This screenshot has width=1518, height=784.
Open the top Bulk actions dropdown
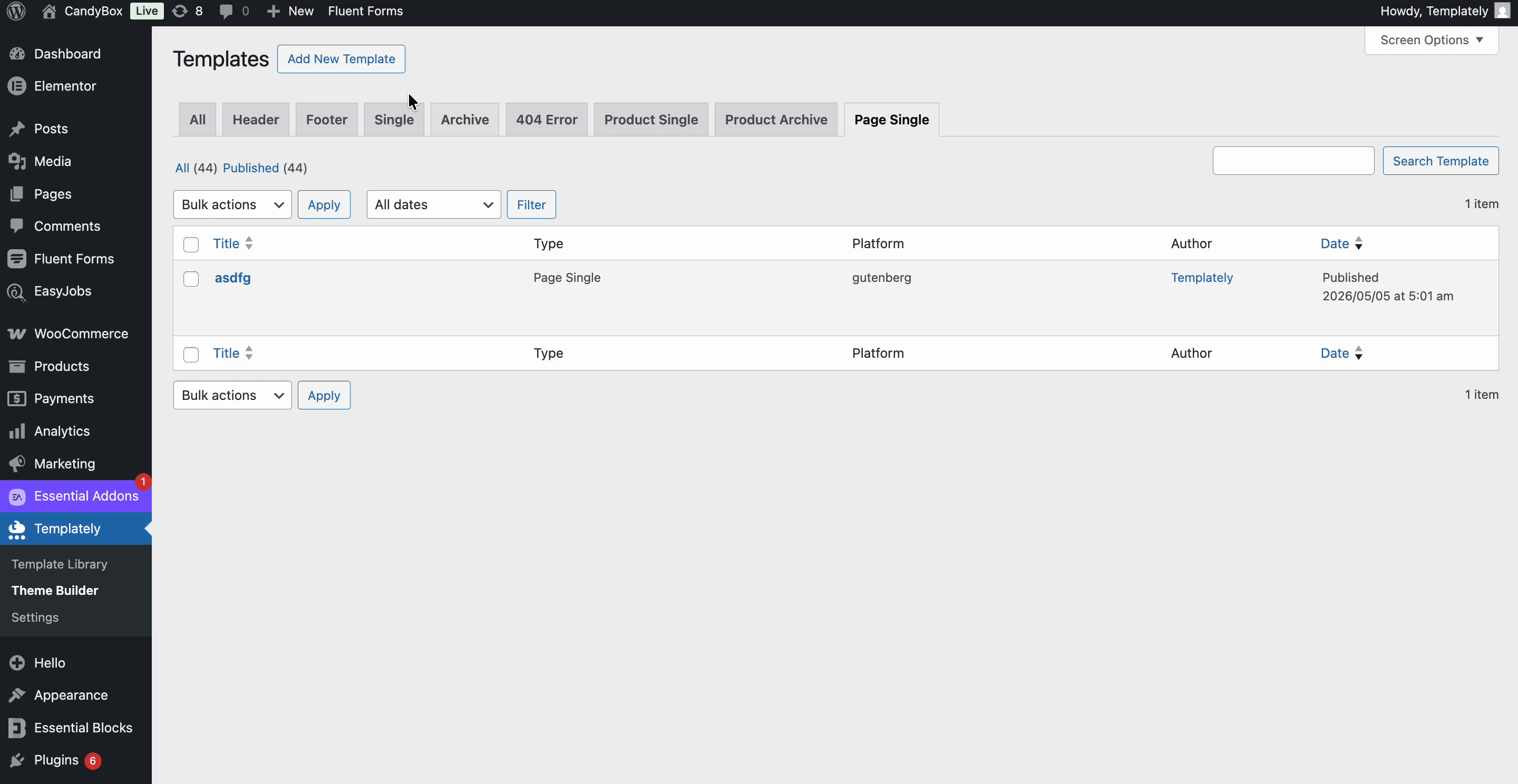[x=232, y=204]
